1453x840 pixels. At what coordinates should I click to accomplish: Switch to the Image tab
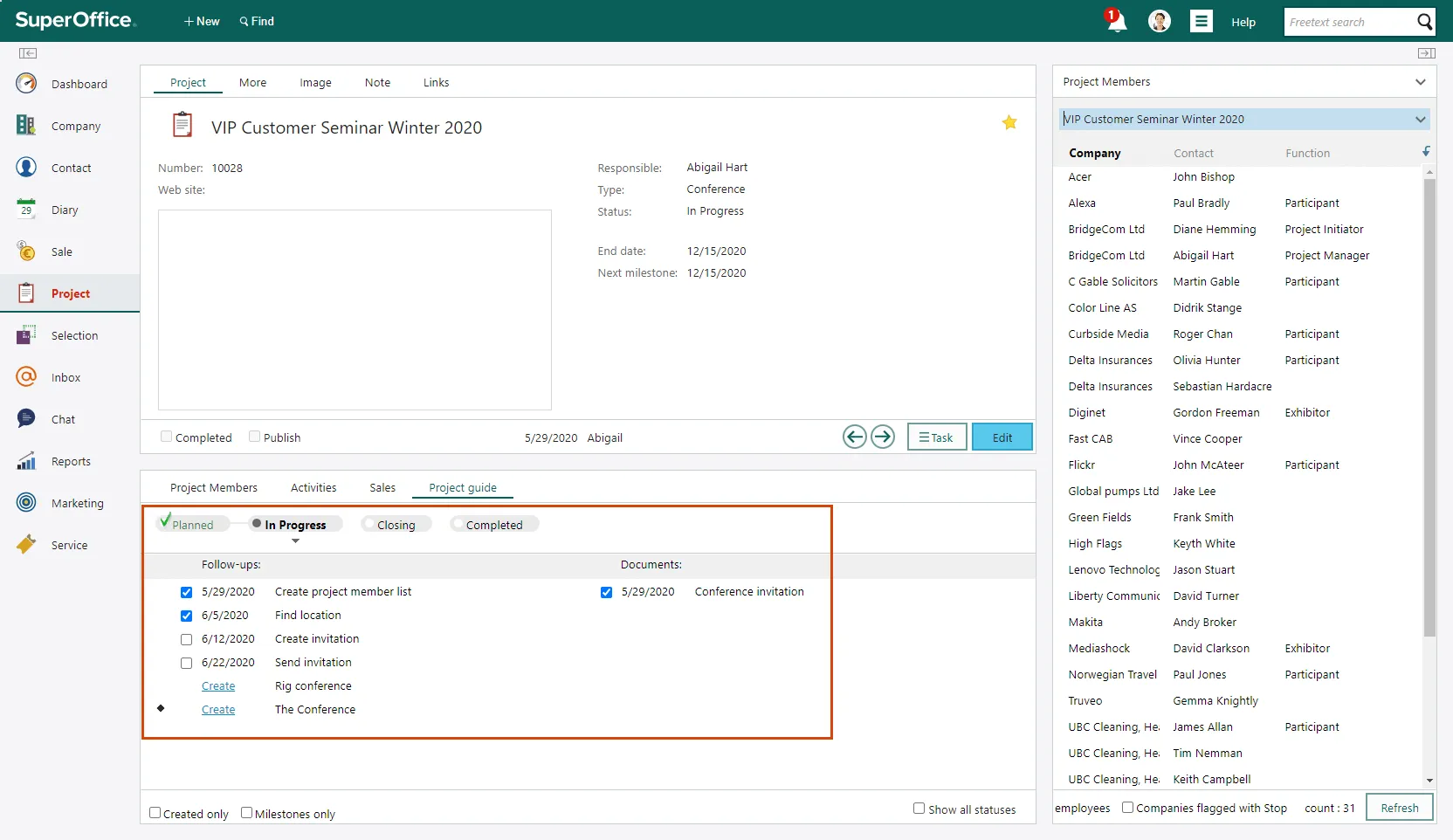pos(315,82)
